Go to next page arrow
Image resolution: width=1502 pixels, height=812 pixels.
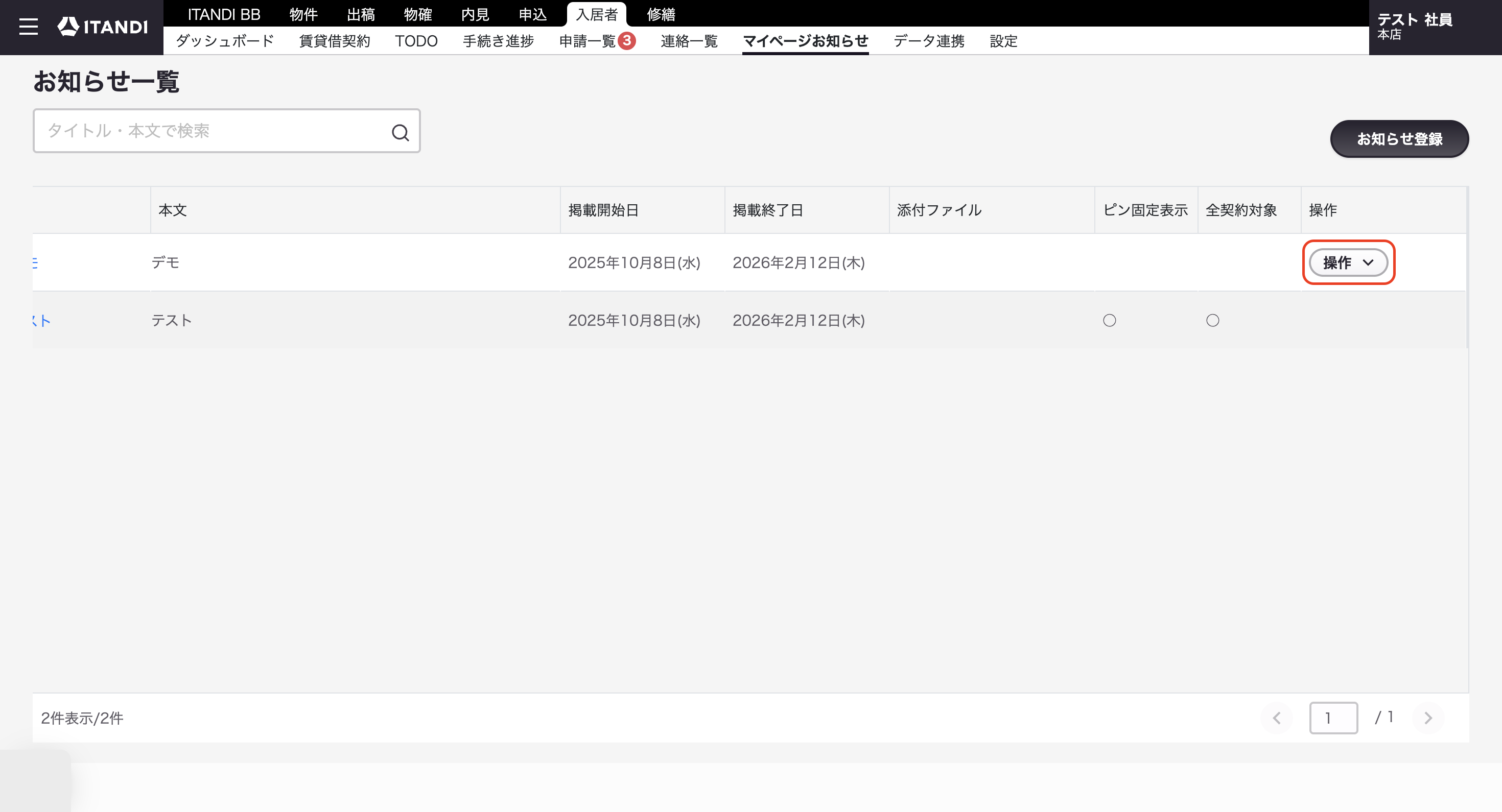pos(1428,718)
